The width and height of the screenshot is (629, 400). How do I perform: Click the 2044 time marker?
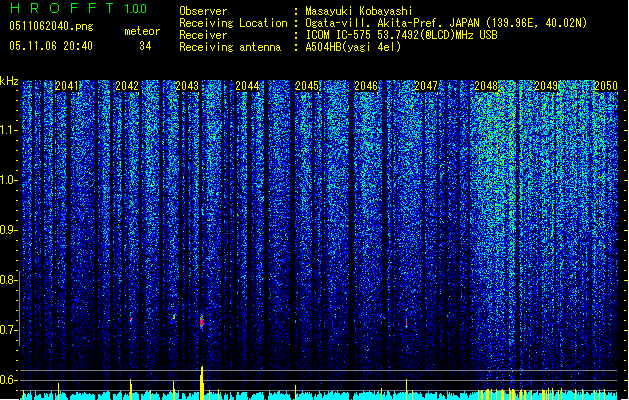[247, 86]
